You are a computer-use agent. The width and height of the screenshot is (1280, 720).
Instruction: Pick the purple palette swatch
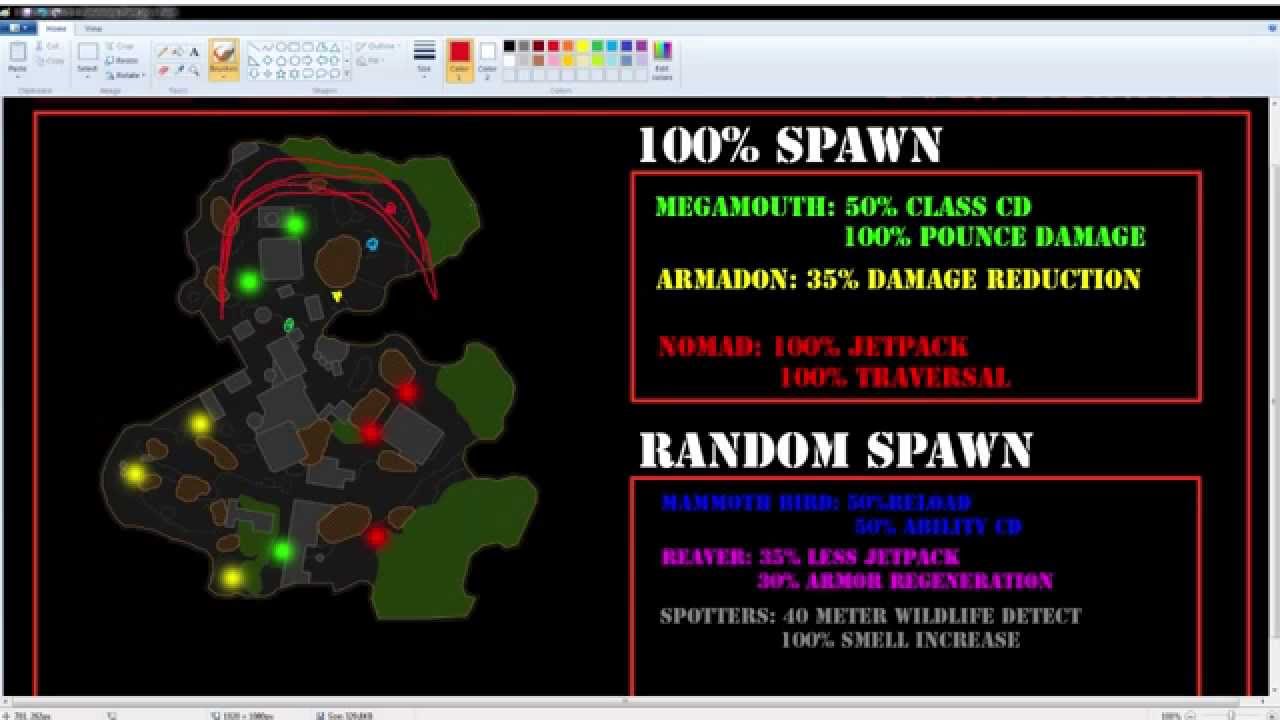pos(641,46)
